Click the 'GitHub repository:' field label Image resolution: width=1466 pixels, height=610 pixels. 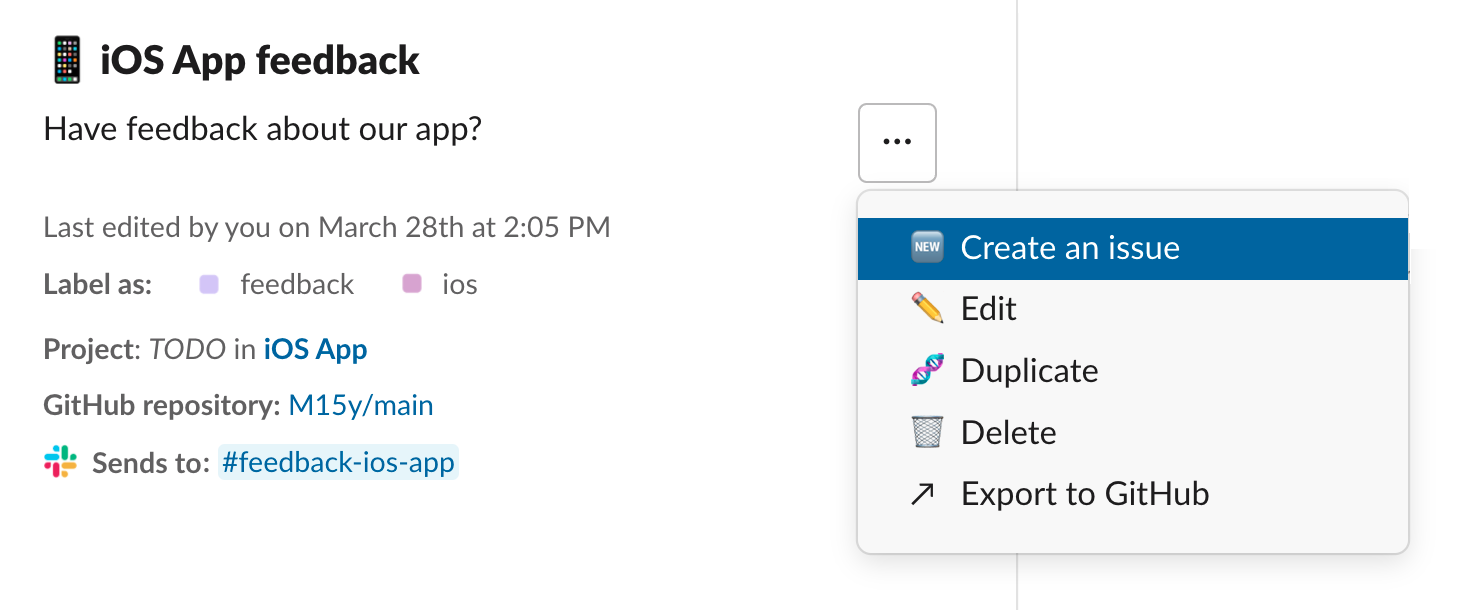coord(162,406)
